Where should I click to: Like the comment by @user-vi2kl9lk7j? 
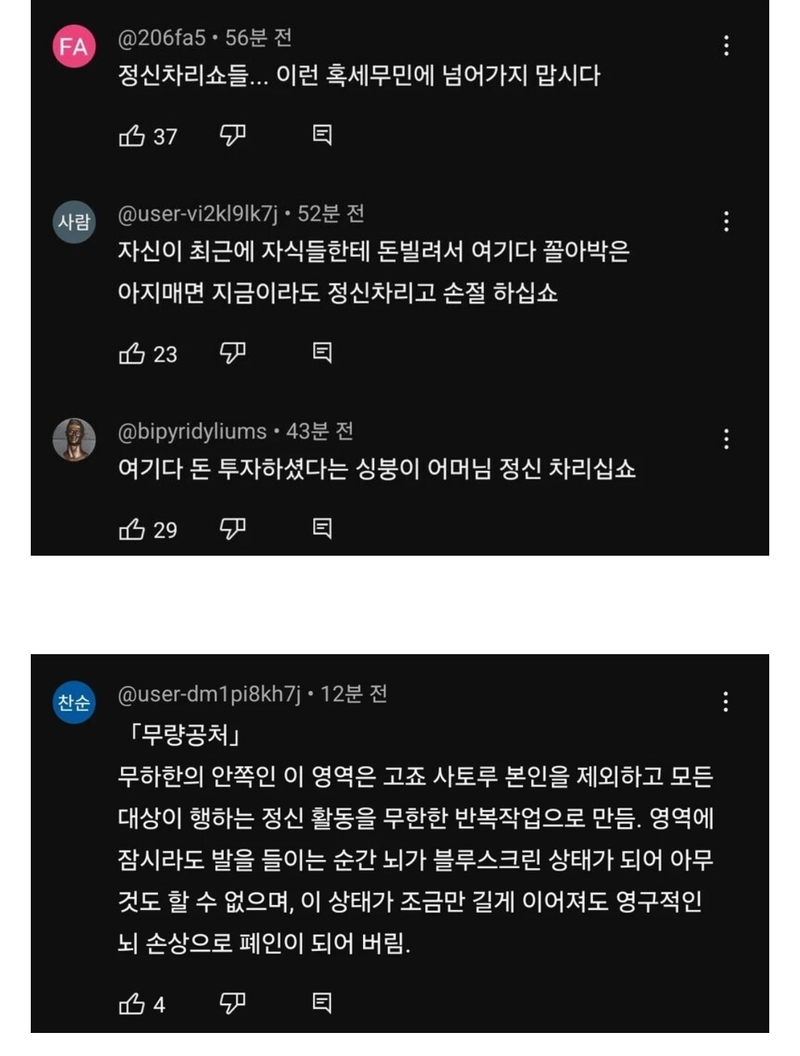pos(132,354)
